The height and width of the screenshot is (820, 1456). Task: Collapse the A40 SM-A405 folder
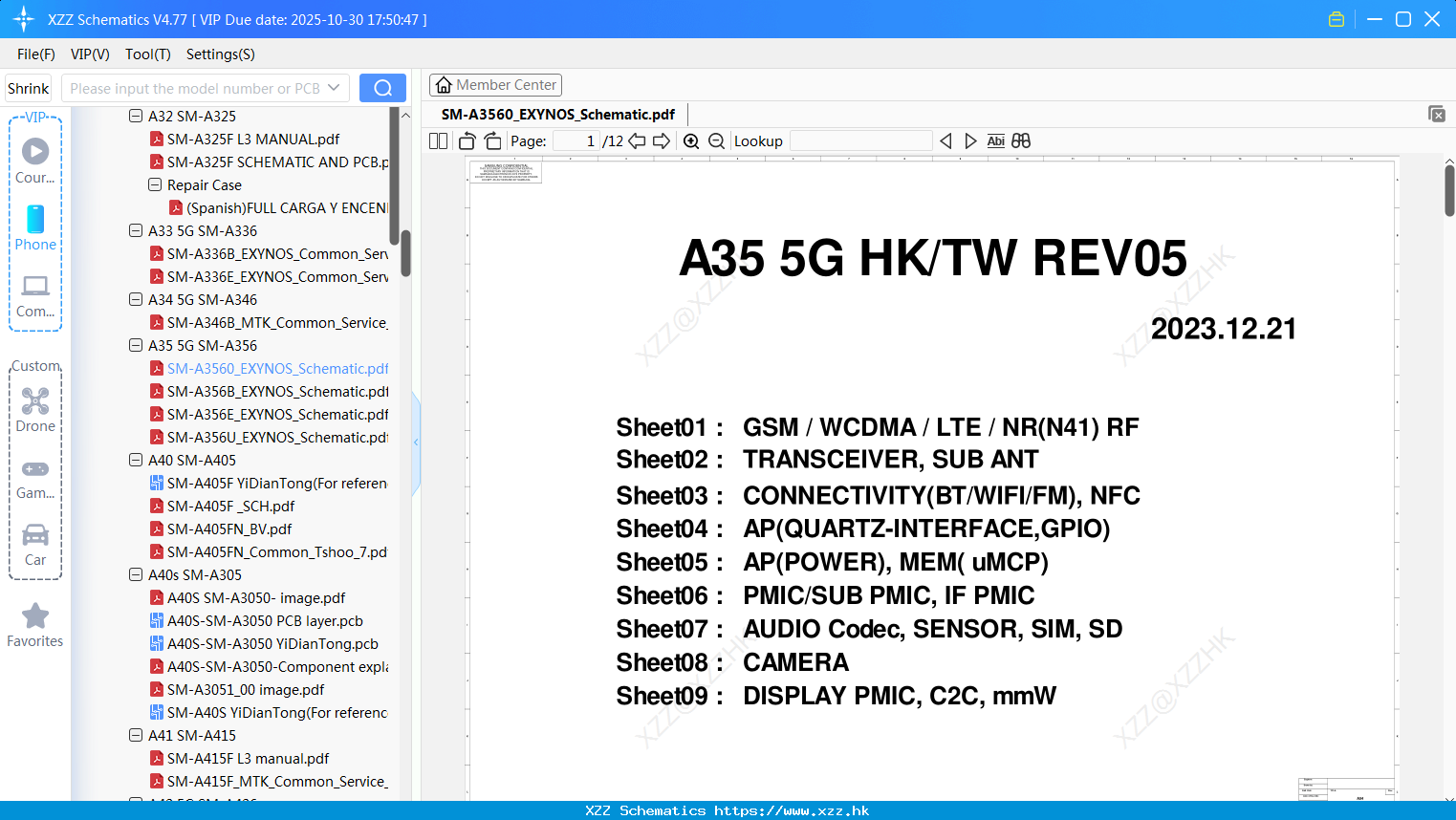136,460
